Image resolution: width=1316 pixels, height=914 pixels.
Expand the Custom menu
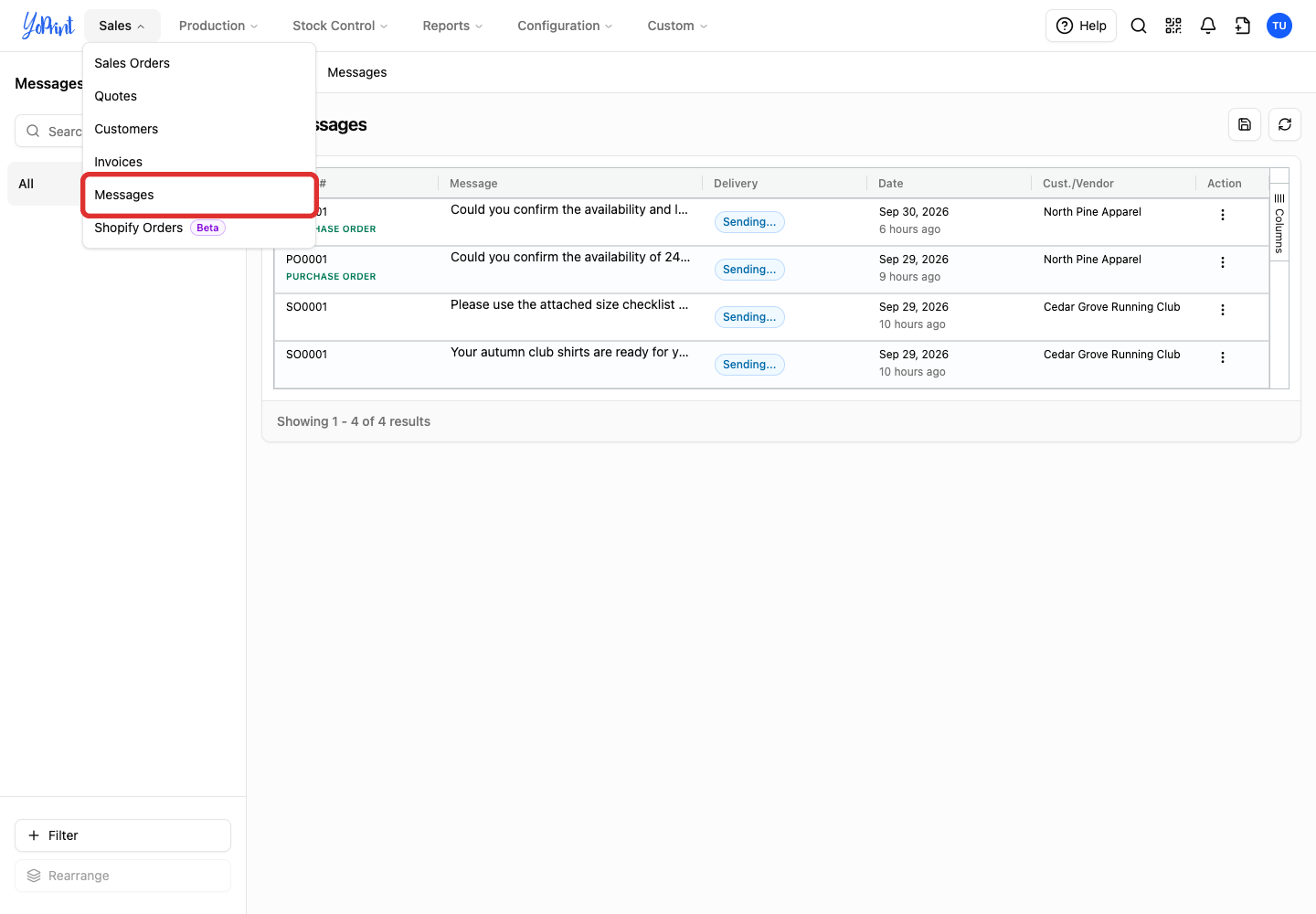click(x=677, y=26)
